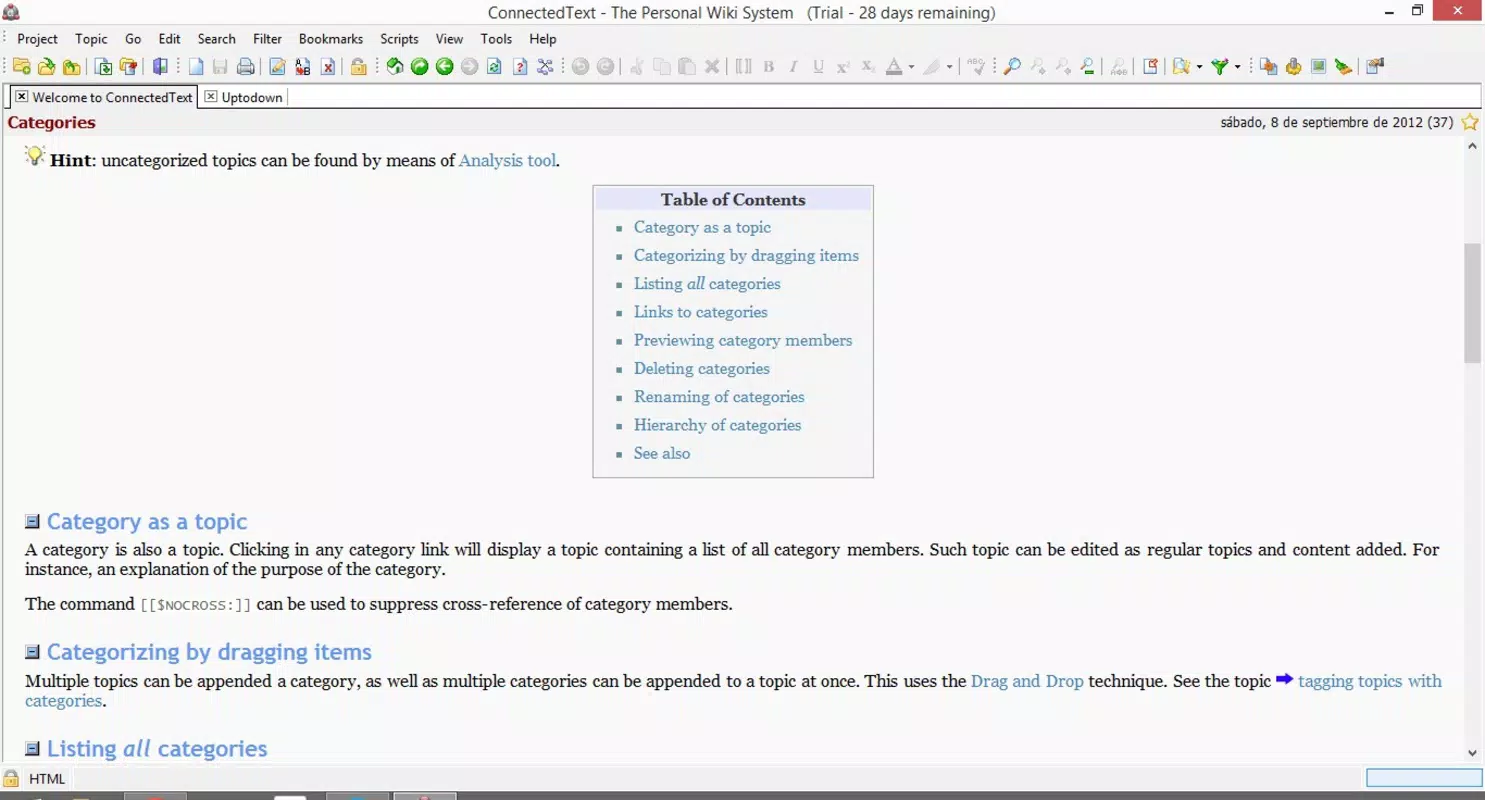Collapse the 'Category as a topic' section
The width and height of the screenshot is (1485, 800).
click(x=32, y=521)
